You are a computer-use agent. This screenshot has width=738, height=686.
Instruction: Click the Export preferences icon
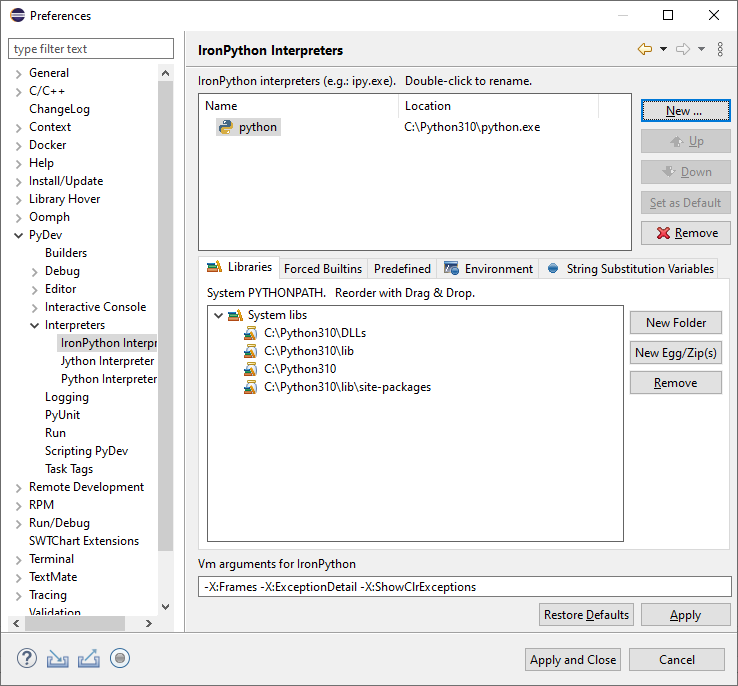(x=89, y=658)
